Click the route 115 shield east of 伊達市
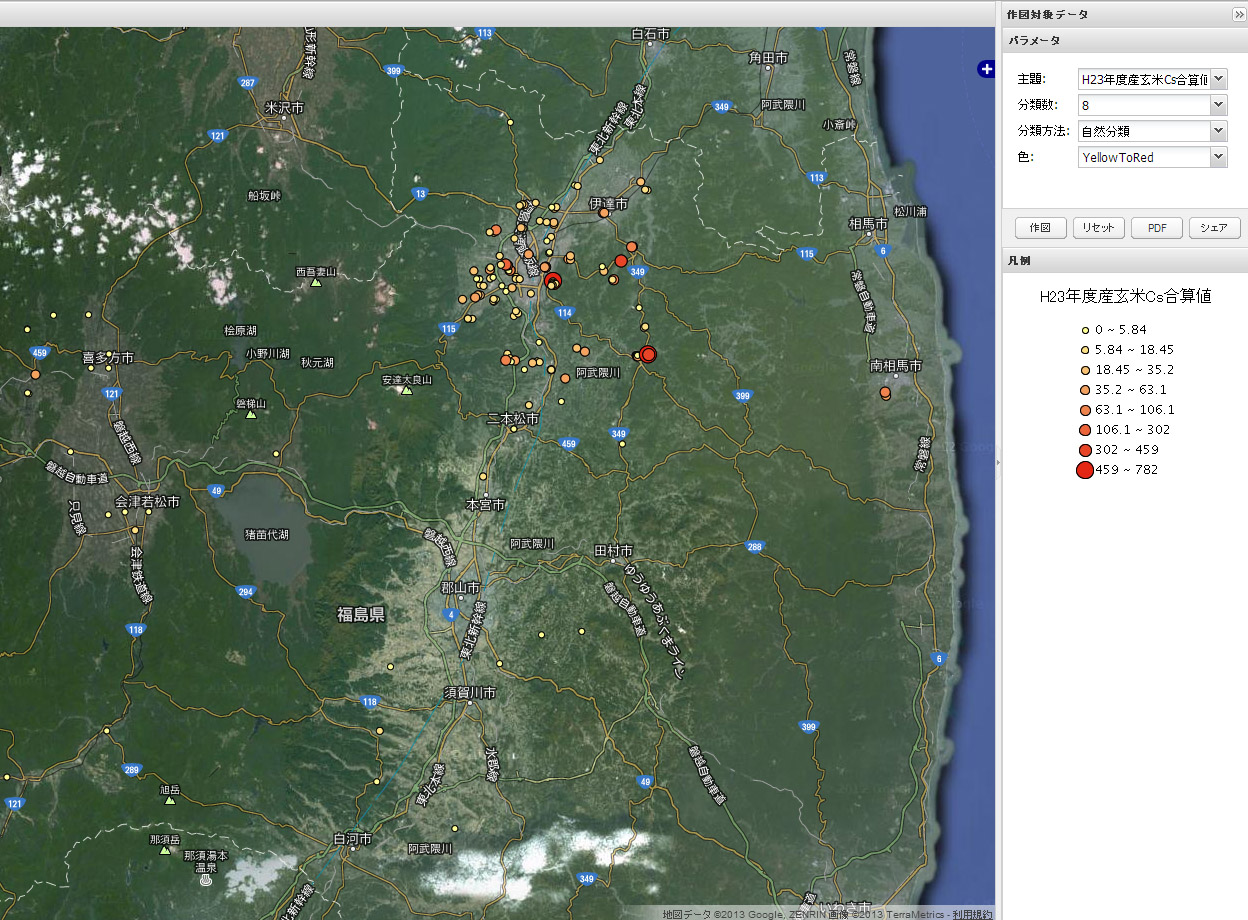1248x920 pixels. 806,254
